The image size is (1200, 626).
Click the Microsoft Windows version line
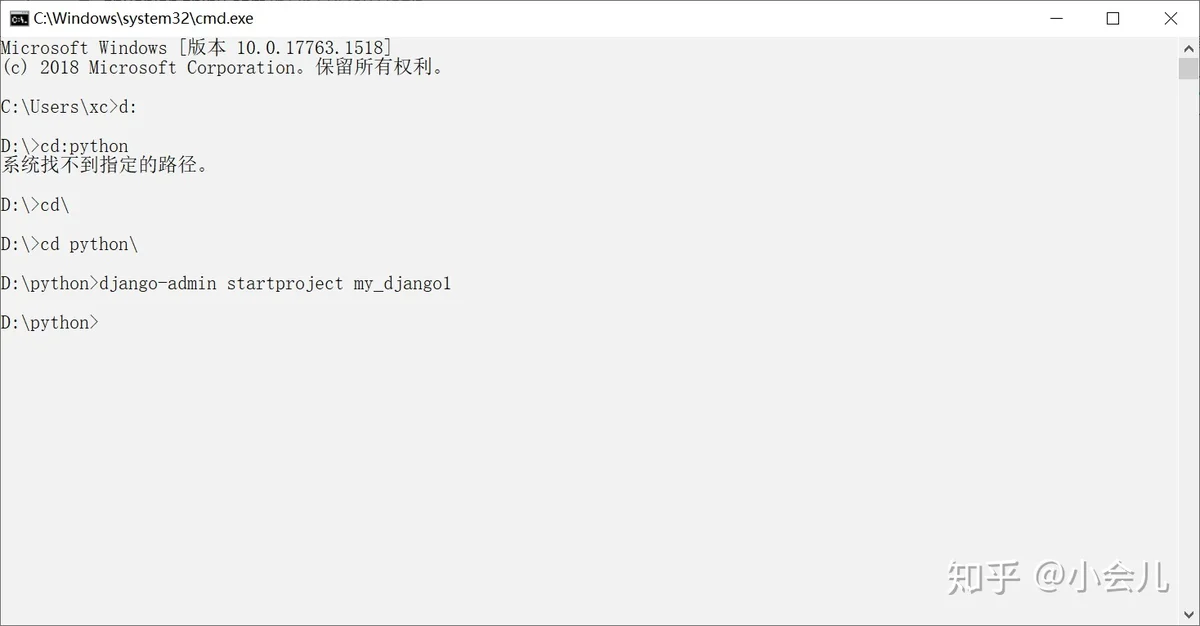pyautogui.click(x=196, y=48)
